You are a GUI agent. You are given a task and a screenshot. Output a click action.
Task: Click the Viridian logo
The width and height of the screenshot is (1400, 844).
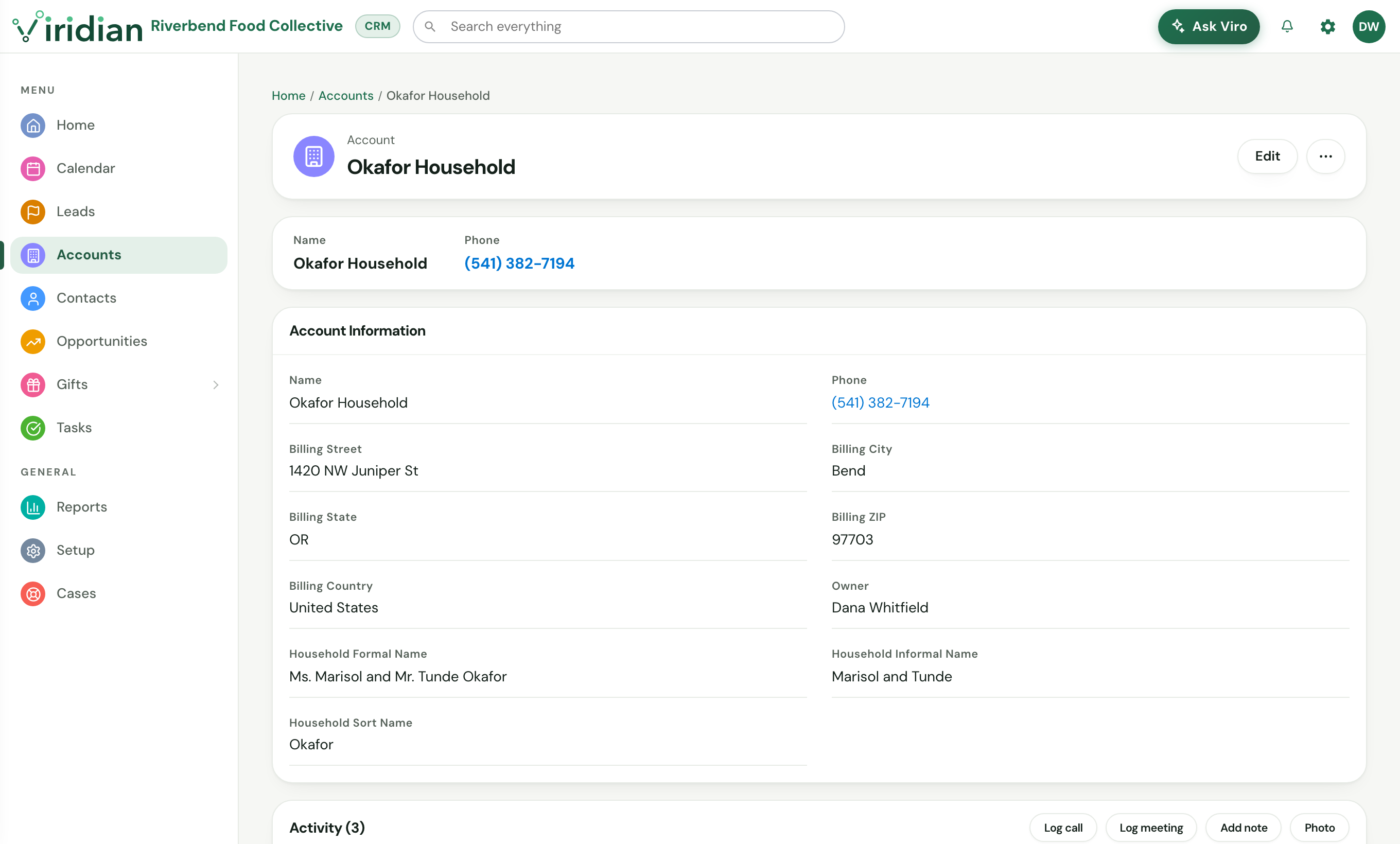[77, 27]
